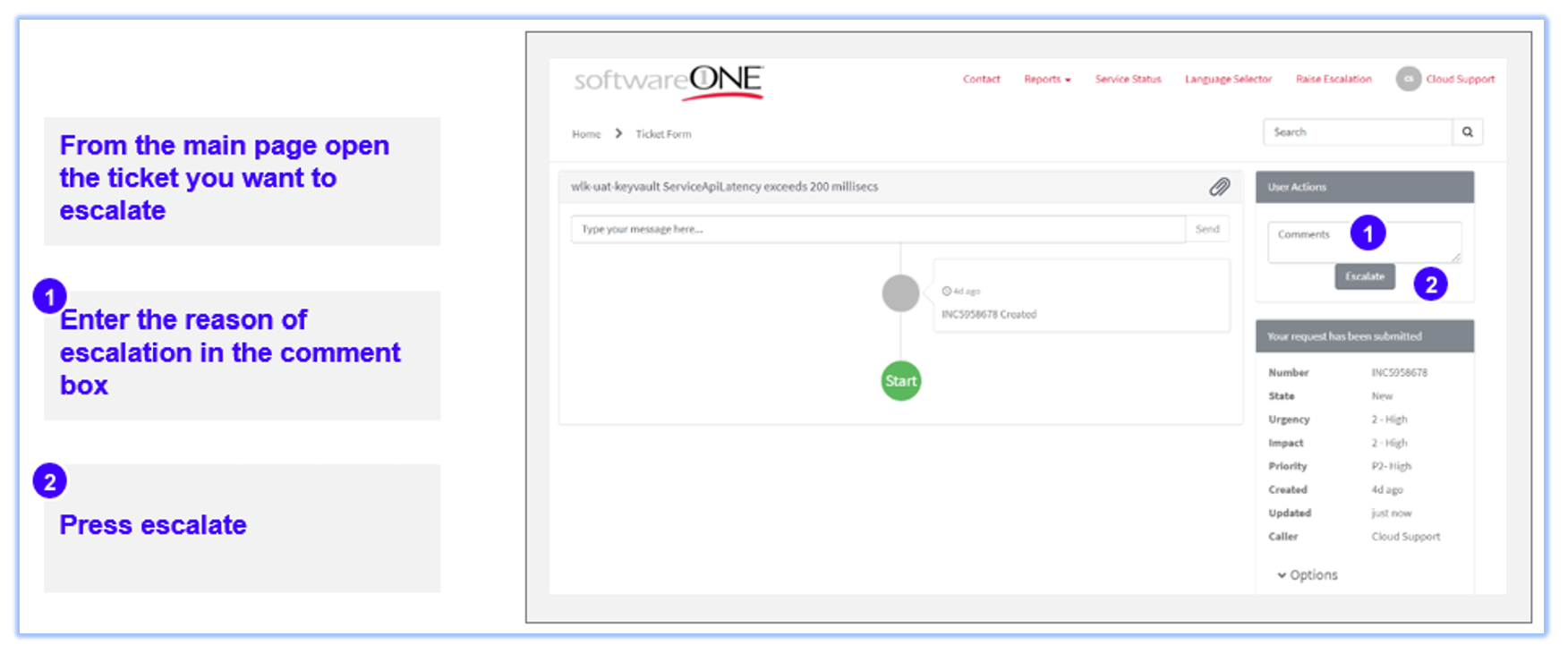Open the Contact menu item

pos(981,80)
